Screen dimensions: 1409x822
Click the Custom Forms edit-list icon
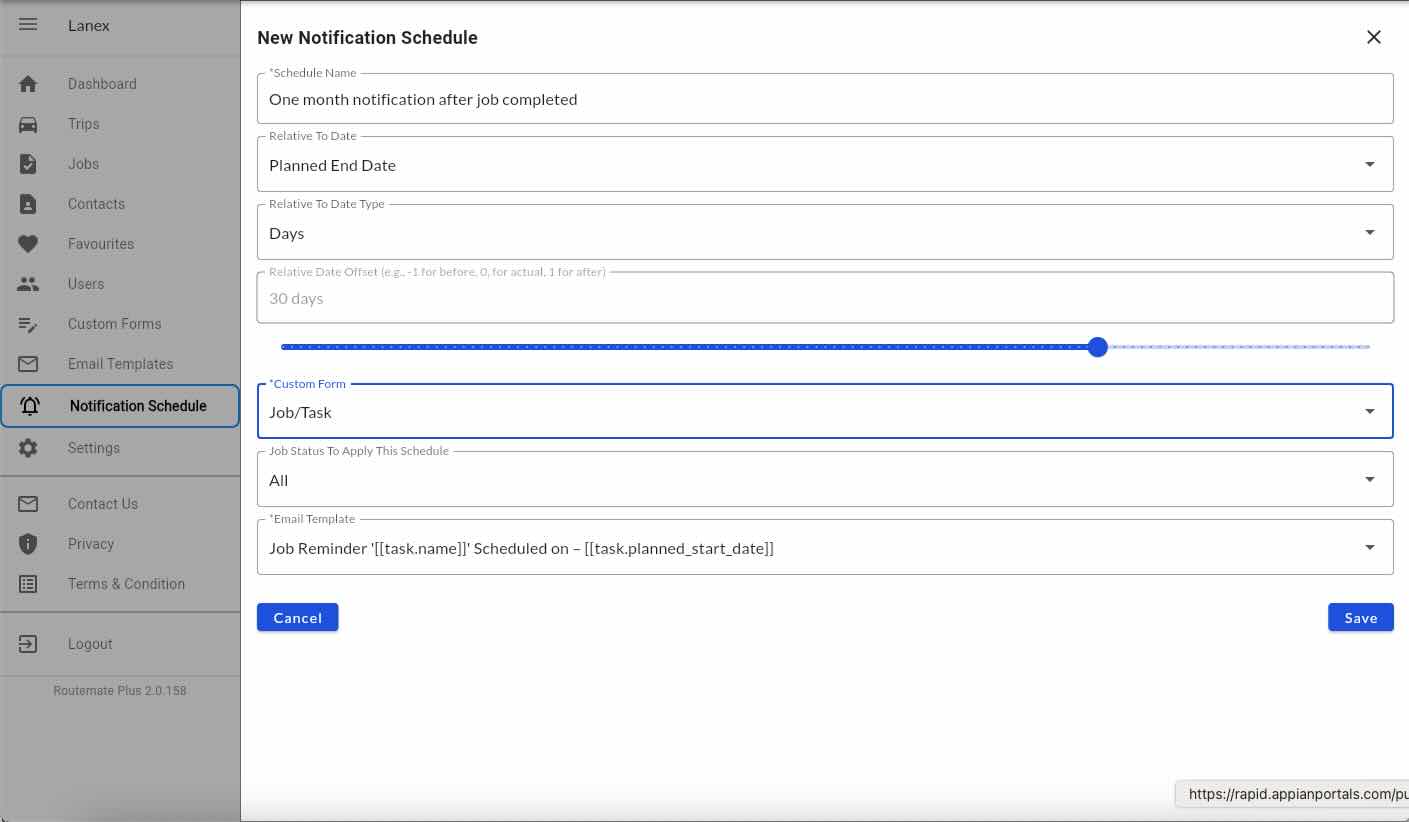(x=28, y=324)
